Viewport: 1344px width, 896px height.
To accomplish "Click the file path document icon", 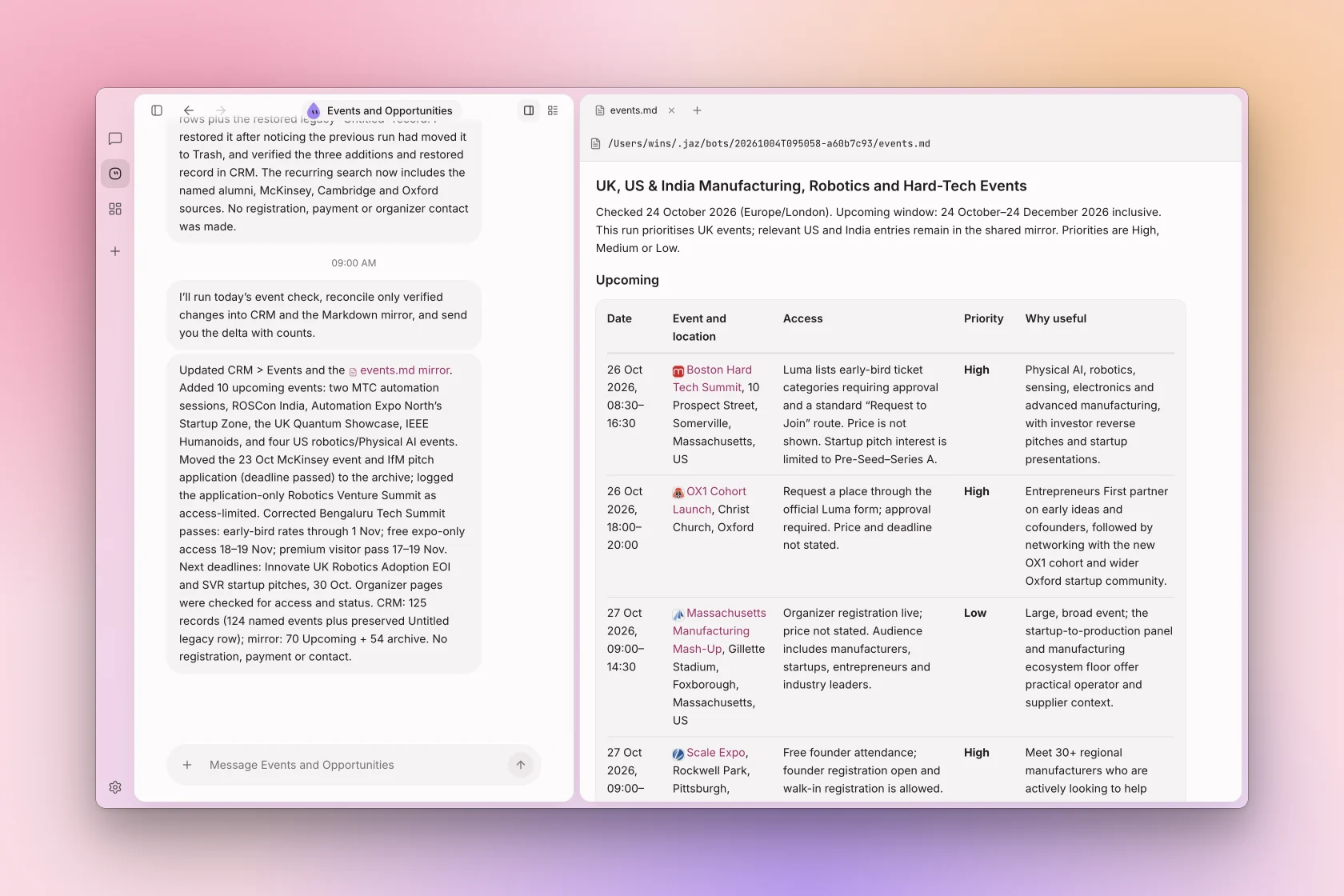I will (595, 144).
